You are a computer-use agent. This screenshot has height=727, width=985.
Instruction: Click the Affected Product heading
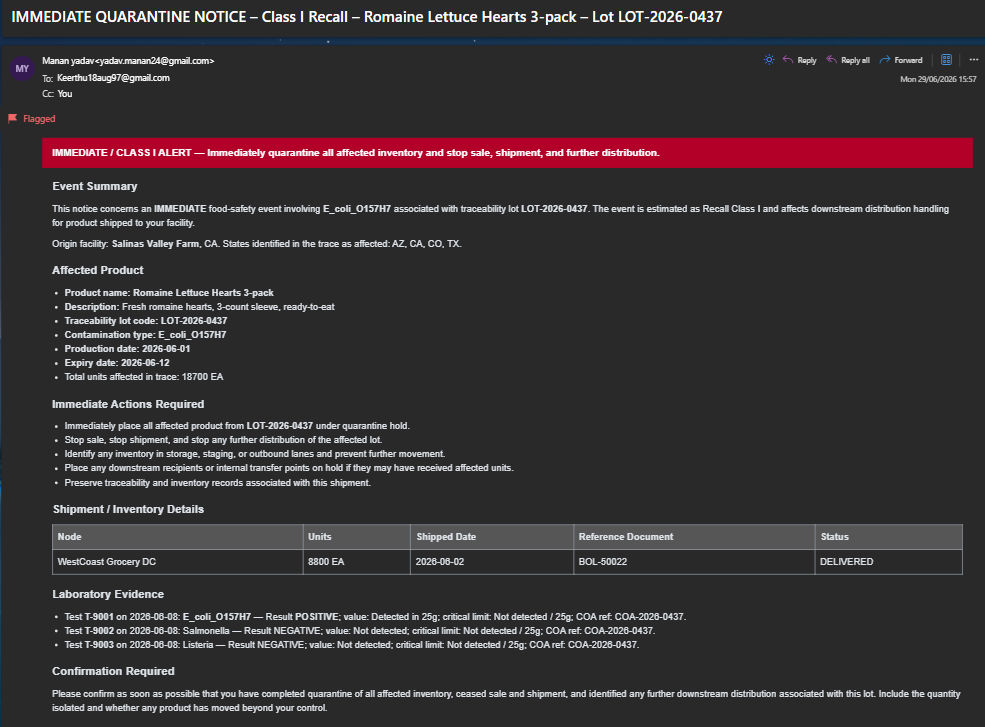(x=98, y=270)
